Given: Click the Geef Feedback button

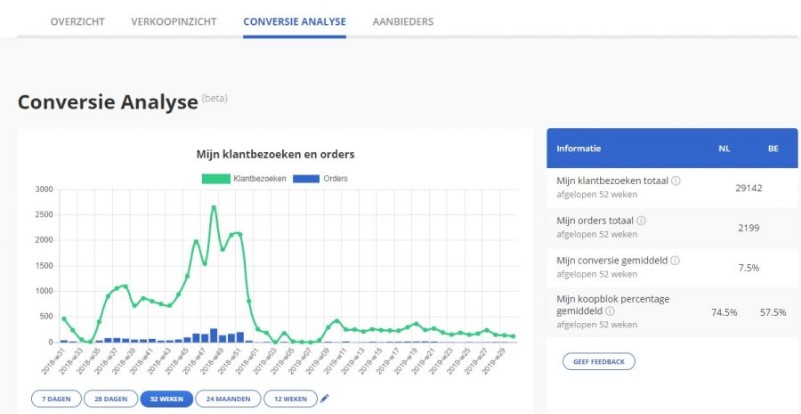Looking at the screenshot, I should coord(598,362).
